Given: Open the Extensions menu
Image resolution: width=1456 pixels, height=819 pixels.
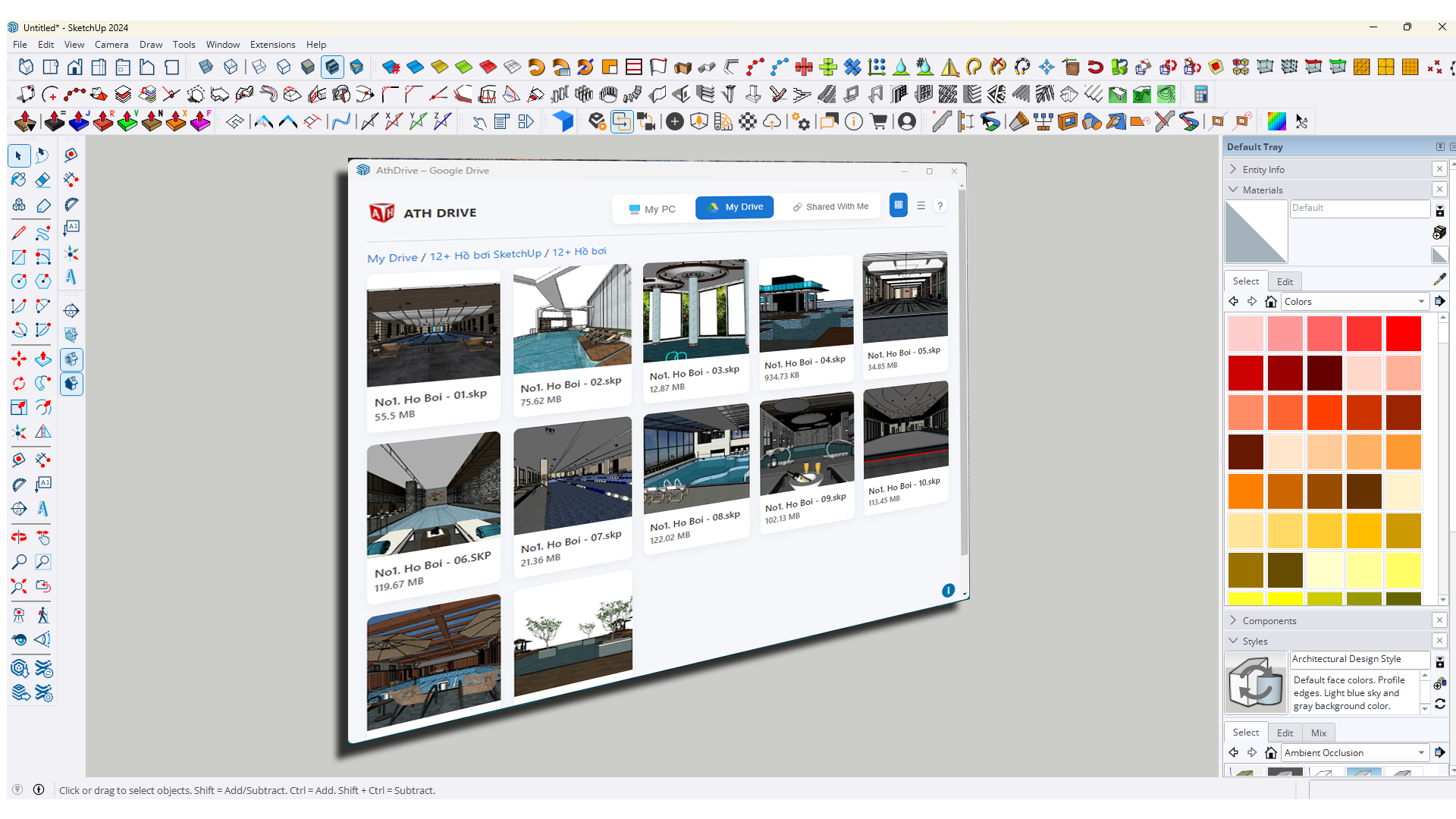Looking at the screenshot, I should (272, 45).
